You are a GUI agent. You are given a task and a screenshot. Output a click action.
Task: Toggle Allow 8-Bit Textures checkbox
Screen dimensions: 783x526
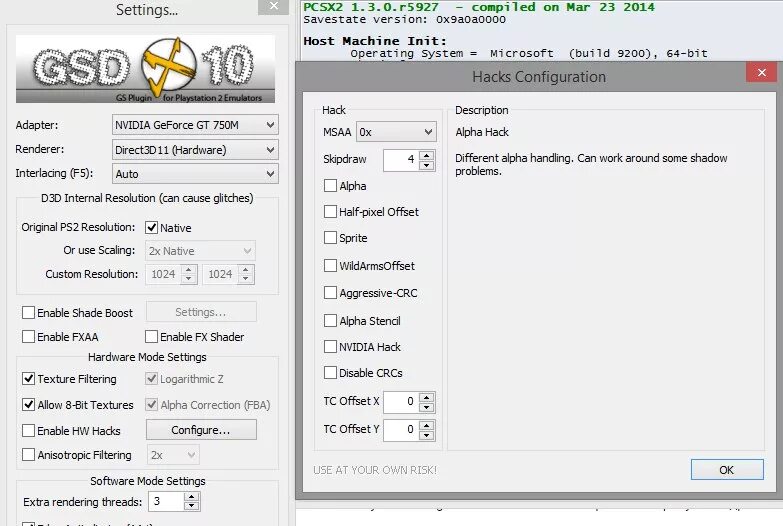pyautogui.click(x=28, y=405)
